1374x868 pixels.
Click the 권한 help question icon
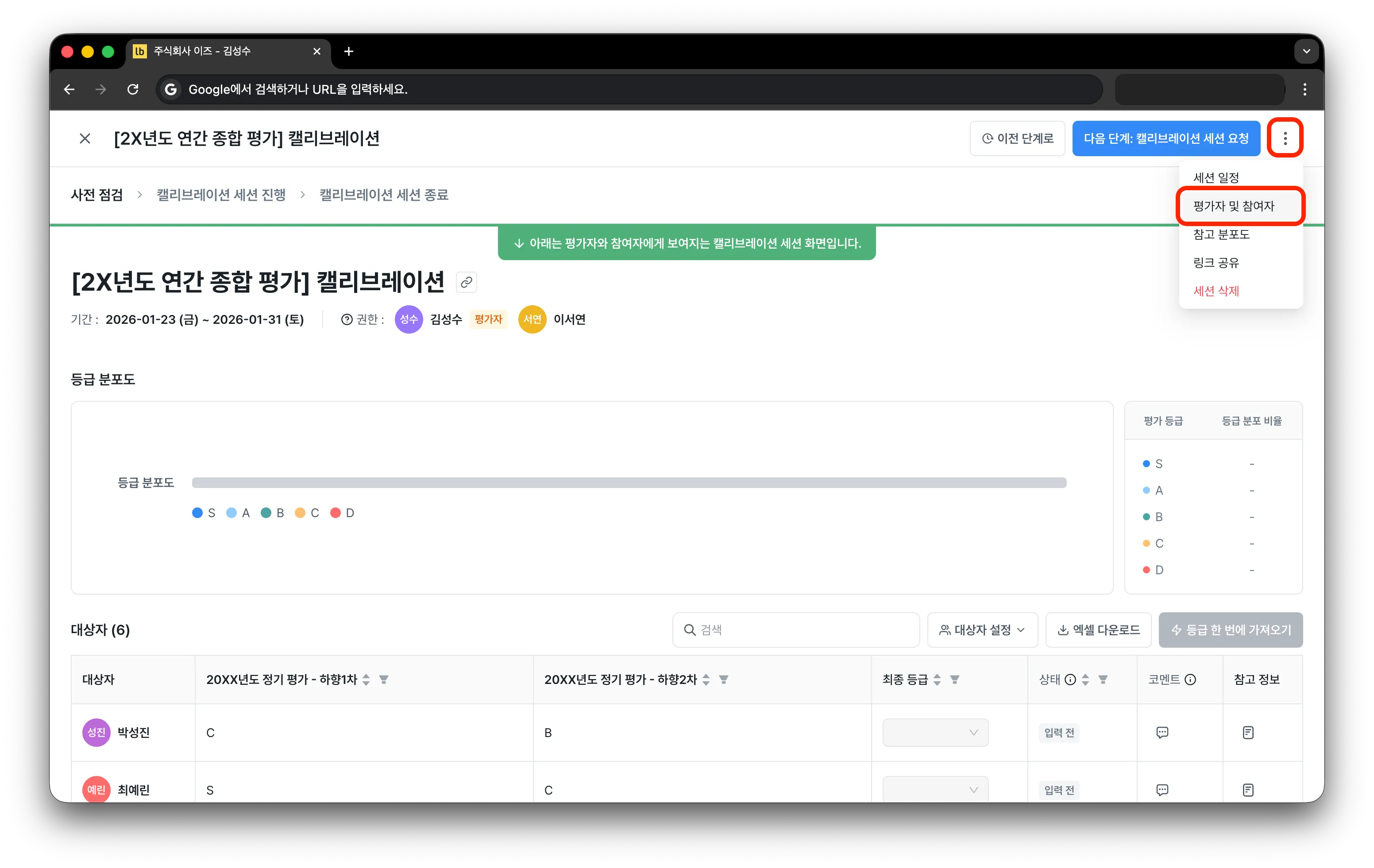[x=346, y=319]
